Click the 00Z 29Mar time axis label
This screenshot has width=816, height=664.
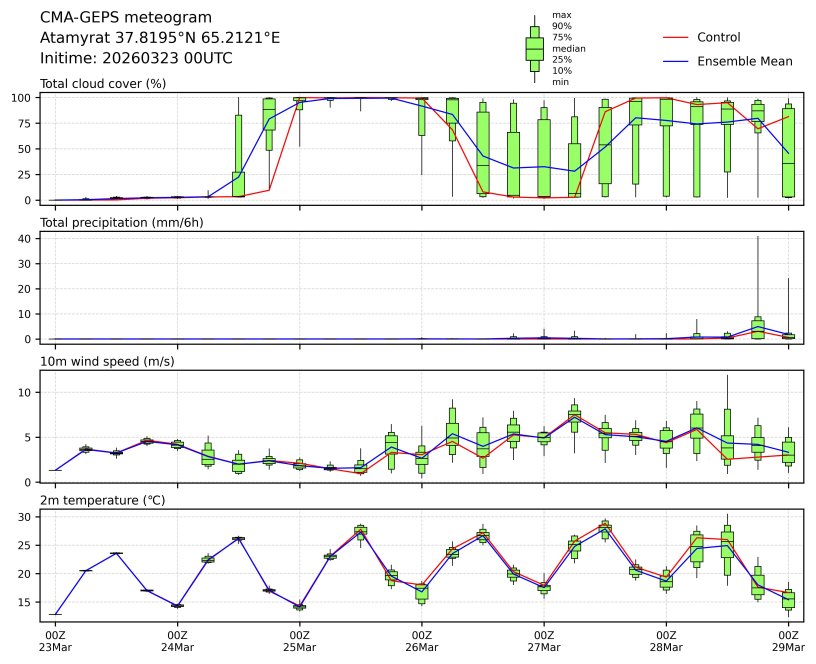(788, 641)
